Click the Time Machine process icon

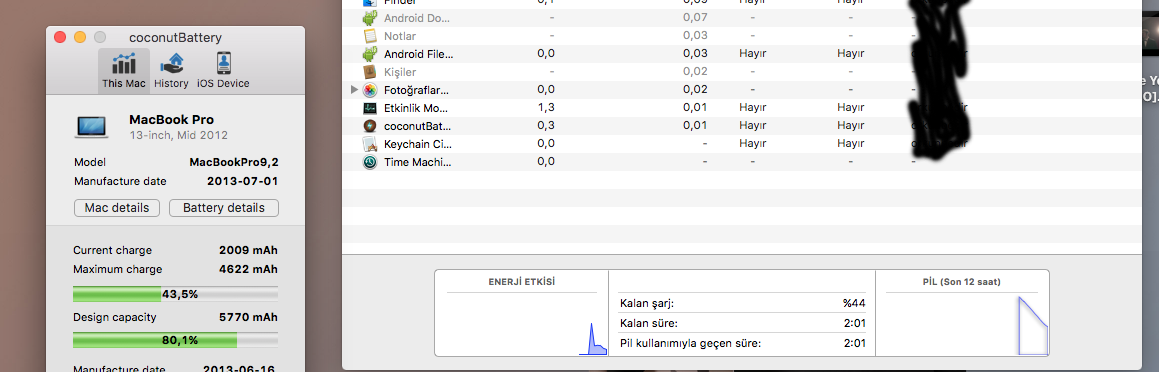370,162
